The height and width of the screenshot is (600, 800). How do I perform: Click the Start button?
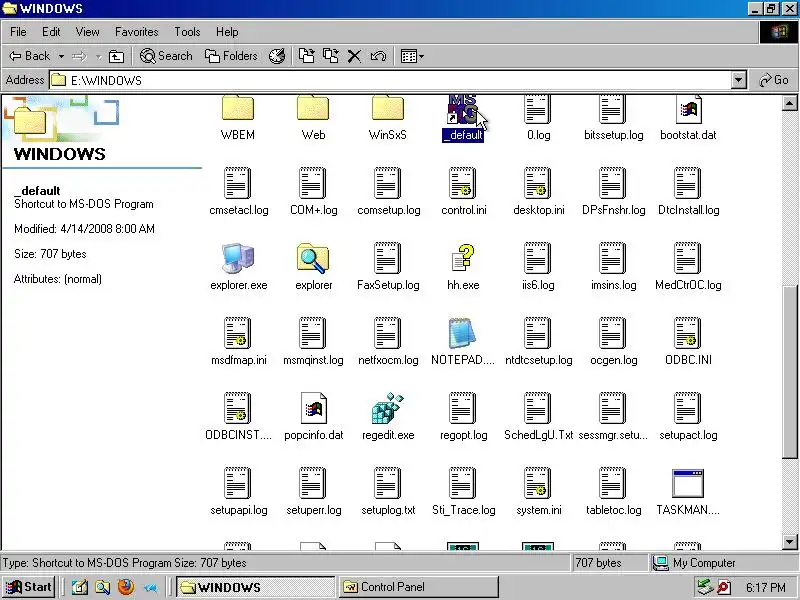tap(29, 587)
